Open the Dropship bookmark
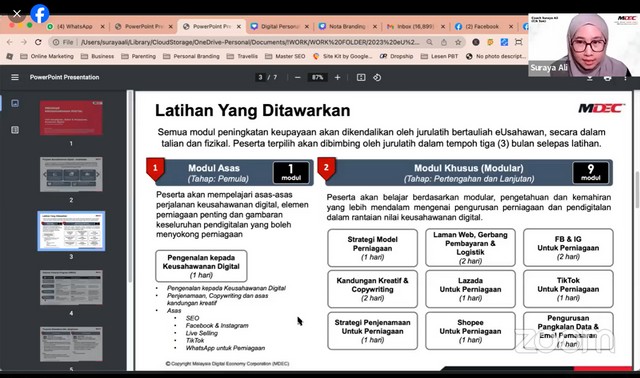This screenshot has width=640, height=378. (397, 56)
